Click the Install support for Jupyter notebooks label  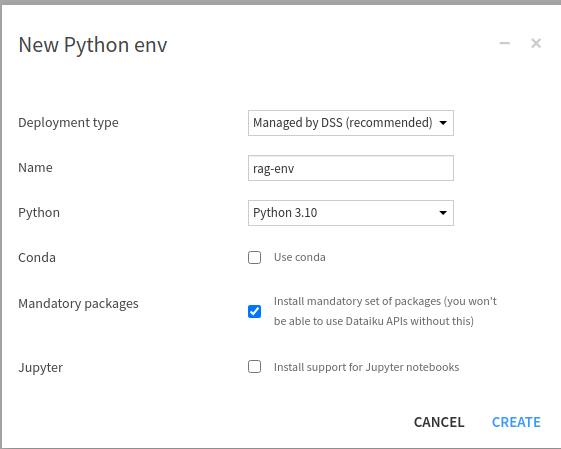[x=366, y=367]
